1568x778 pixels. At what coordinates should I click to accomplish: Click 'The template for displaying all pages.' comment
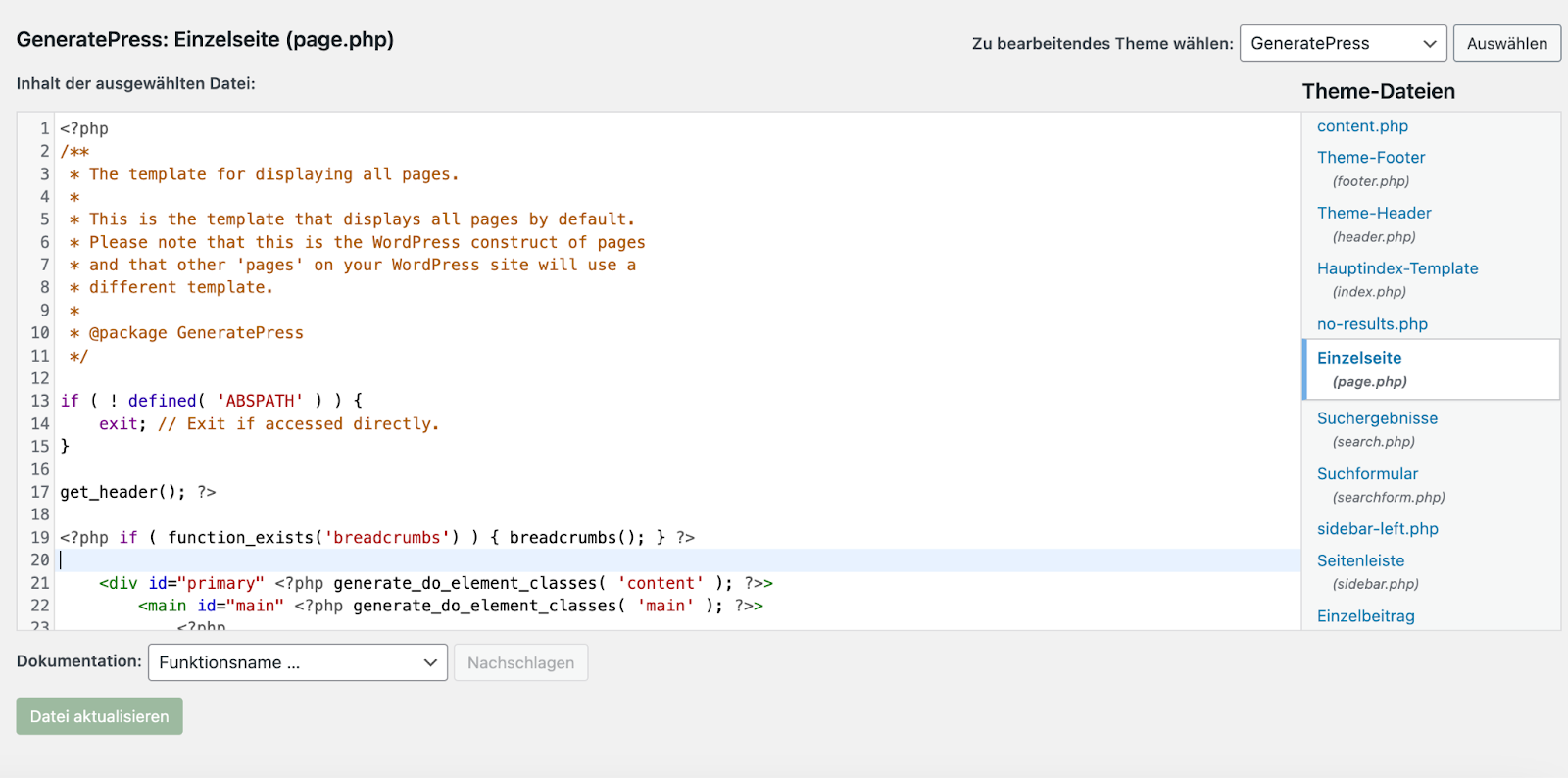click(x=264, y=174)
